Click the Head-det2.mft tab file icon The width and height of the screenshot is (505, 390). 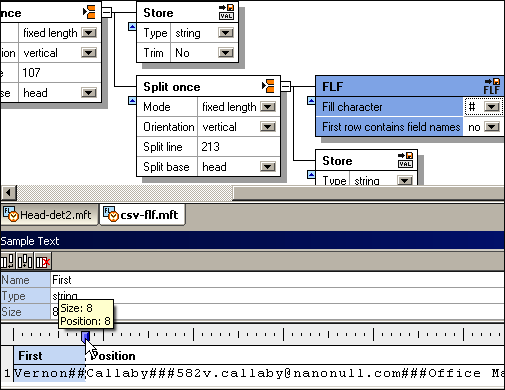tap(11, 214)
